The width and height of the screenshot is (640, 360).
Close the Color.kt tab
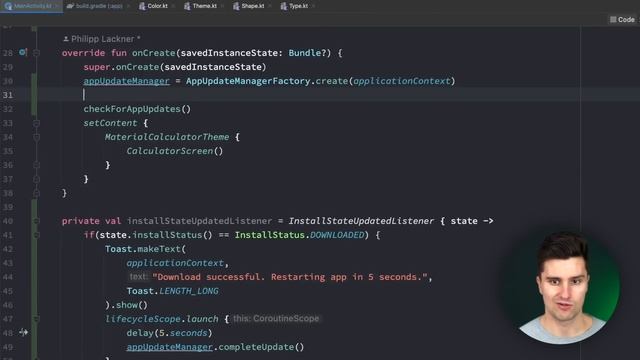tap(174, 6)
